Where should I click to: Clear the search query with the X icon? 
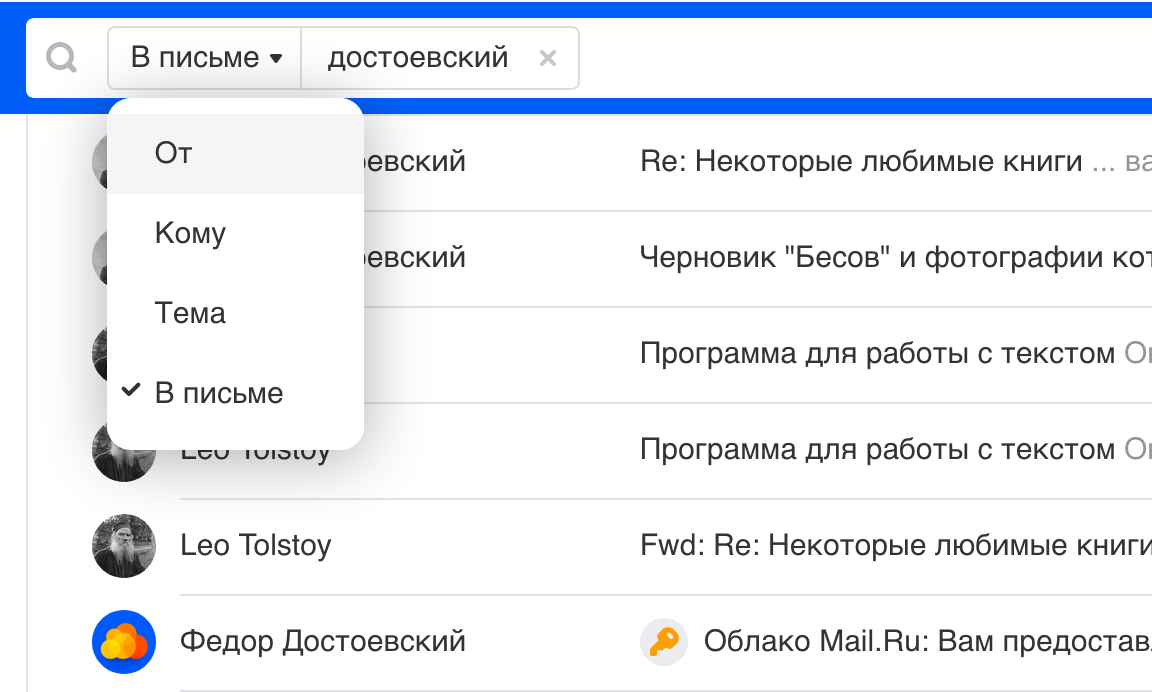coord(547,58)
